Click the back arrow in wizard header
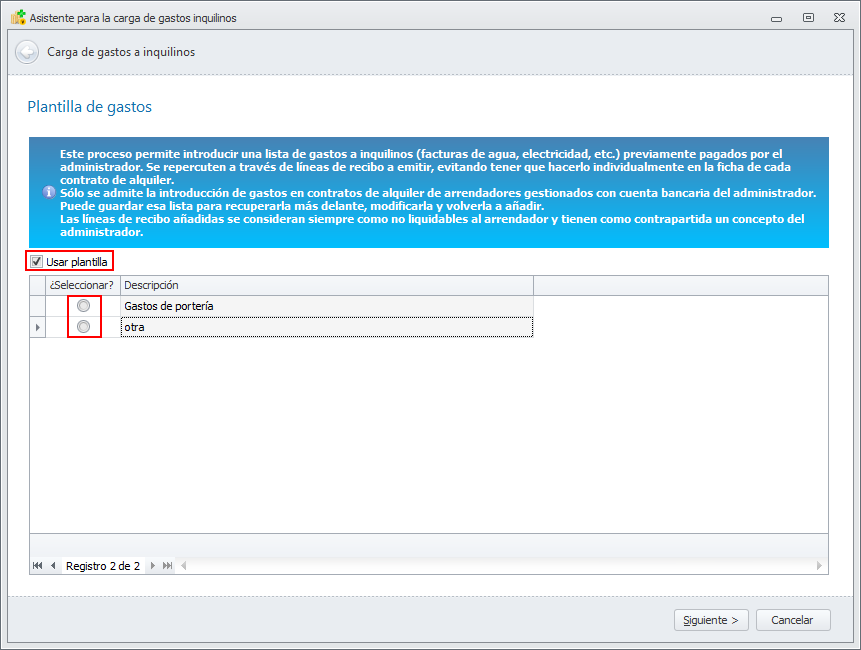Screen dimensions: 861x650 coord(27,52)
